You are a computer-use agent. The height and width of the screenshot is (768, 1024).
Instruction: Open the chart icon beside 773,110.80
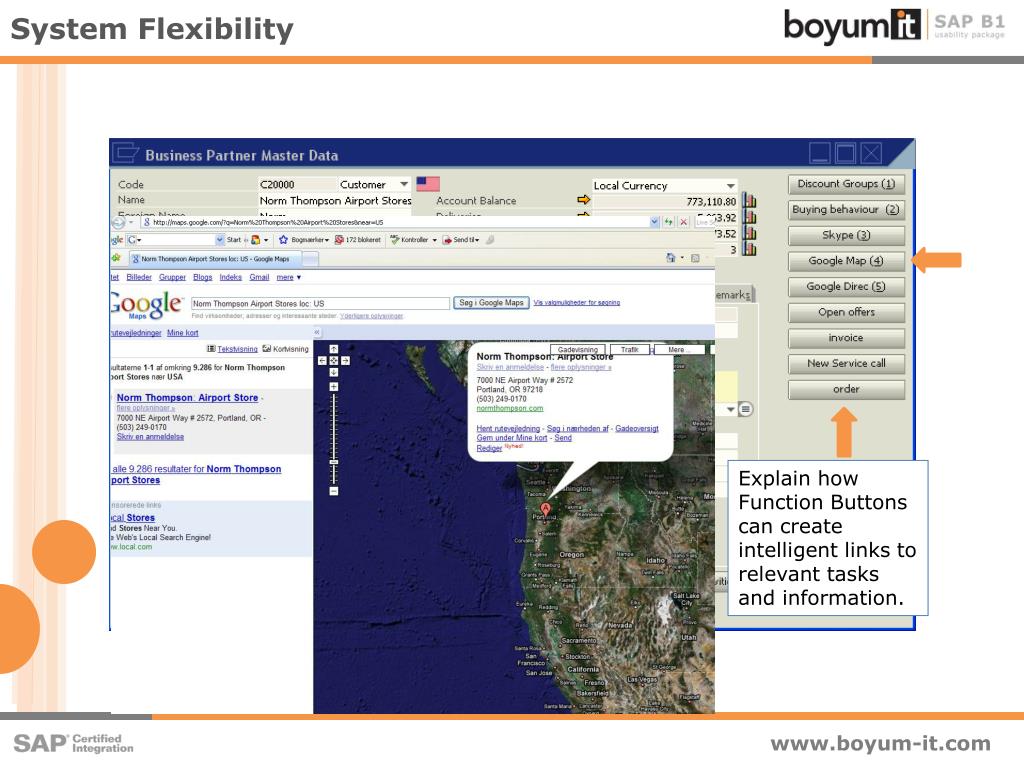click(749, 200)
